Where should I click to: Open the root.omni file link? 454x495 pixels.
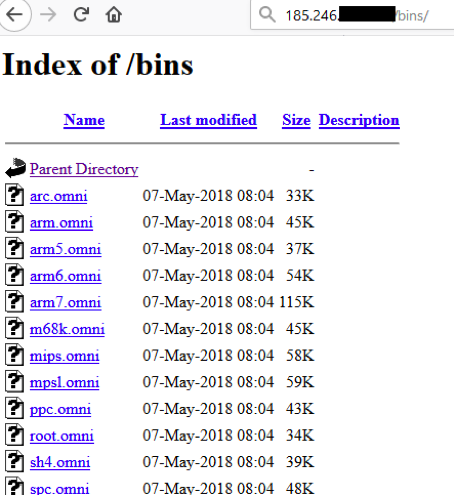coord(62,436)
